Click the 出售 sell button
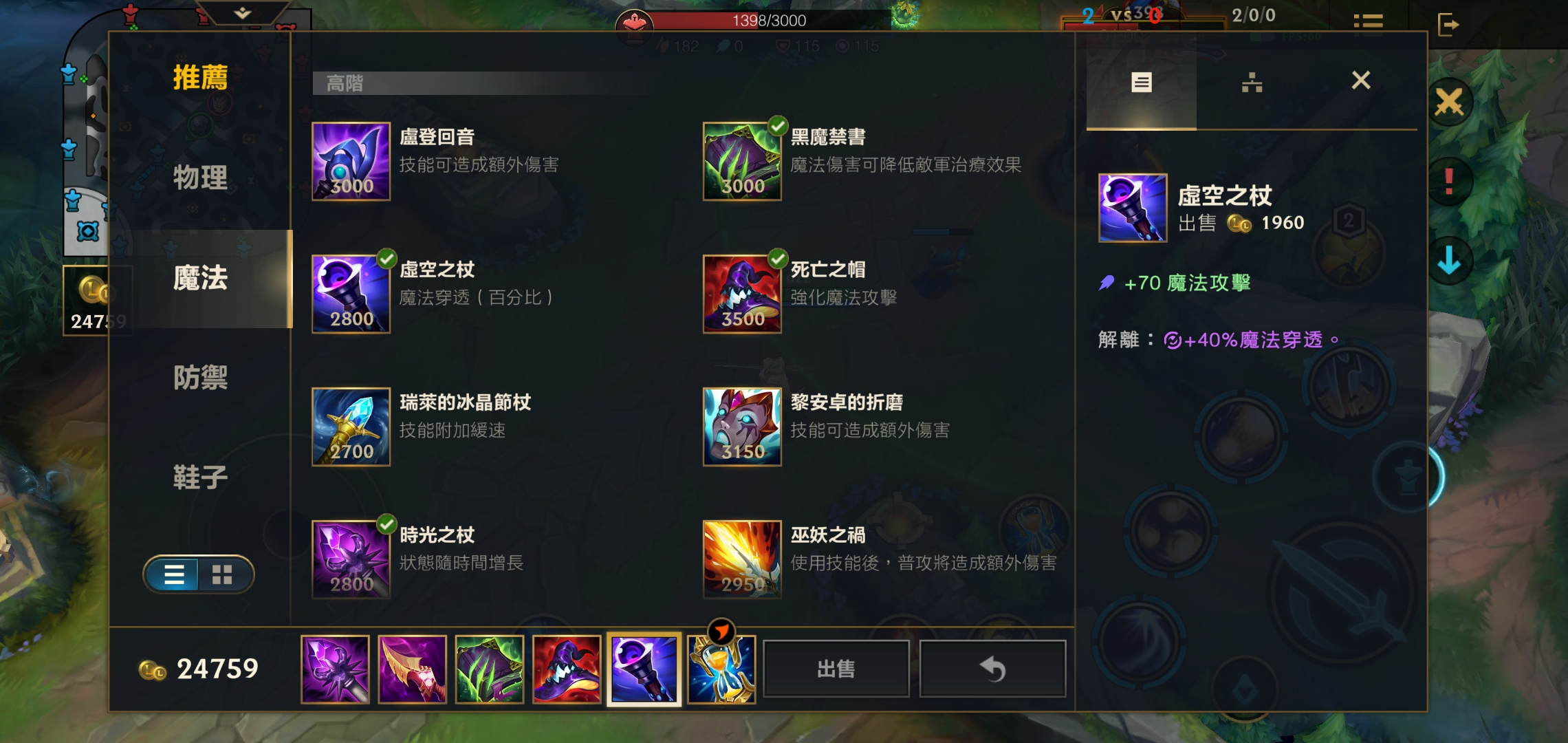The height and width of the screenshot is (743, 1568). pyautogui.click(x=836, y=669)
